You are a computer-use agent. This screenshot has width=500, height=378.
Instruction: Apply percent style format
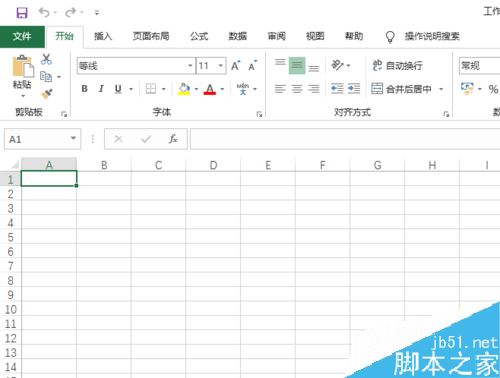click(x=493, y=89)
